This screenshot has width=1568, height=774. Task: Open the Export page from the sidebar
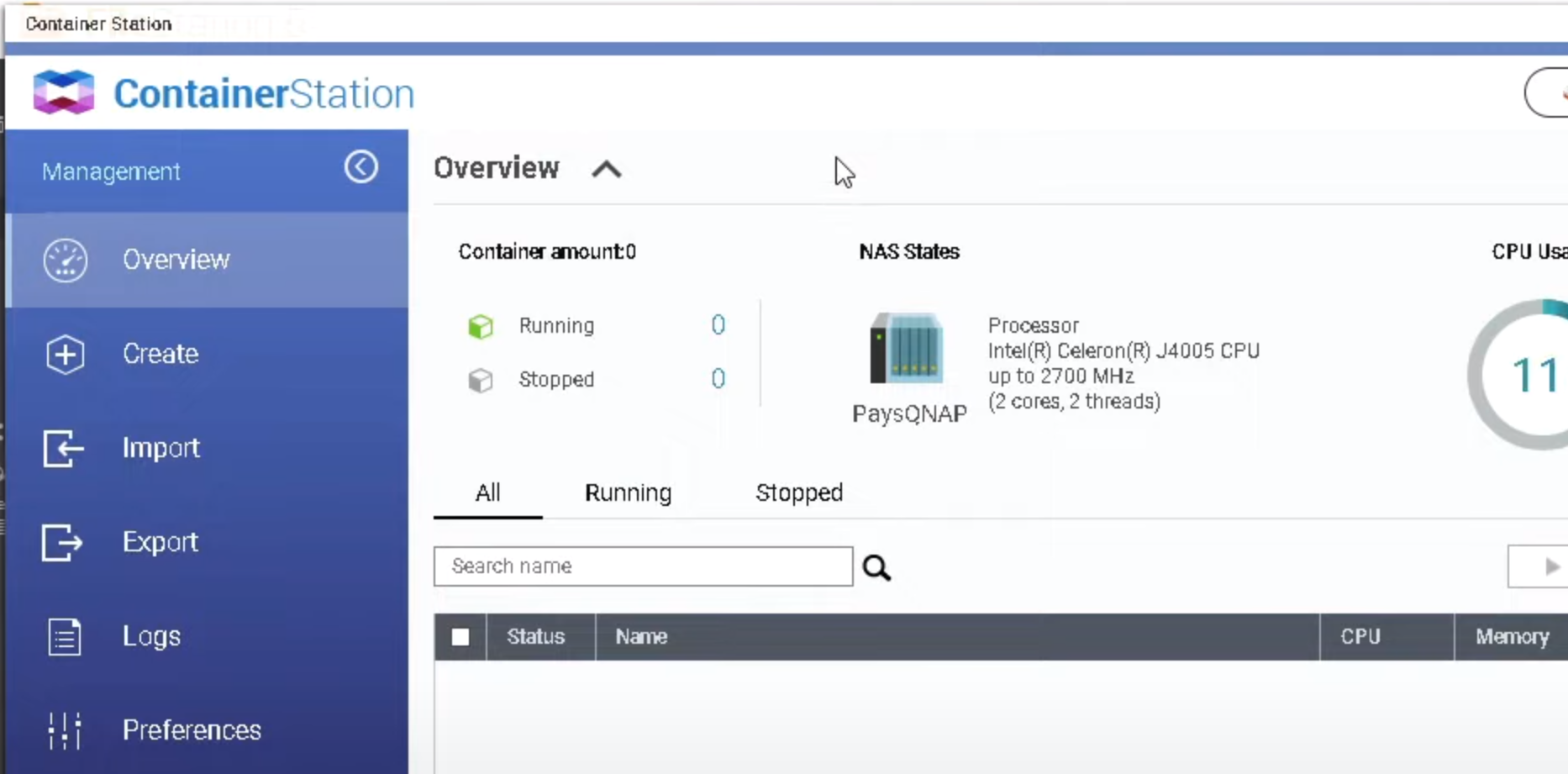(207, 542)
